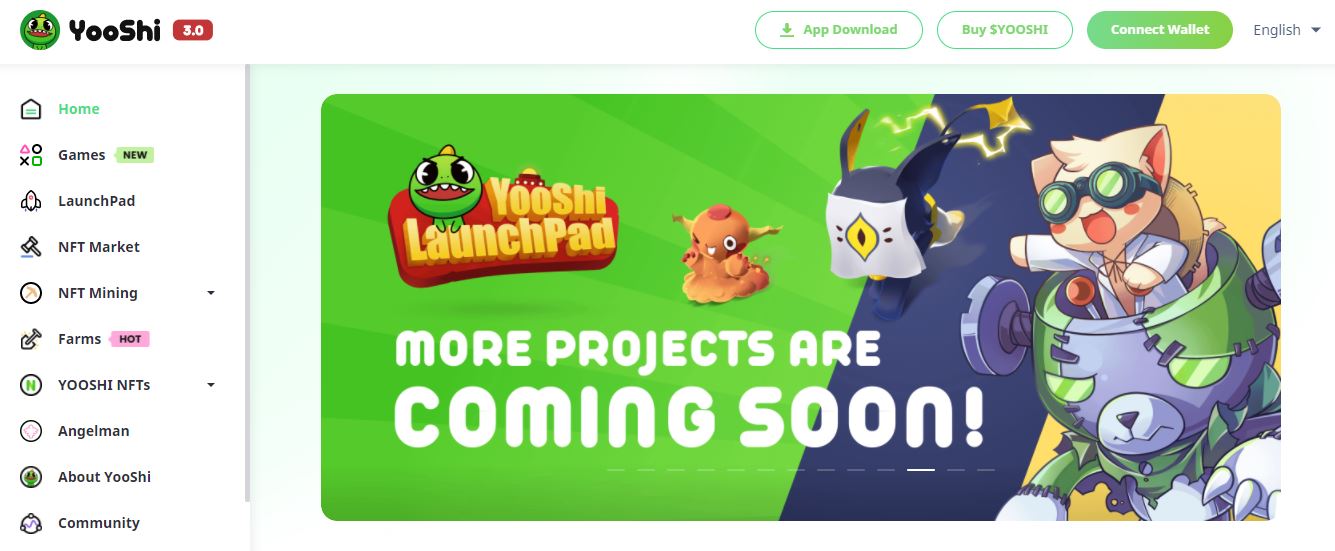
Task: Click the YOOSHI NFTs green N icon
Action: (x=31, y=385)
